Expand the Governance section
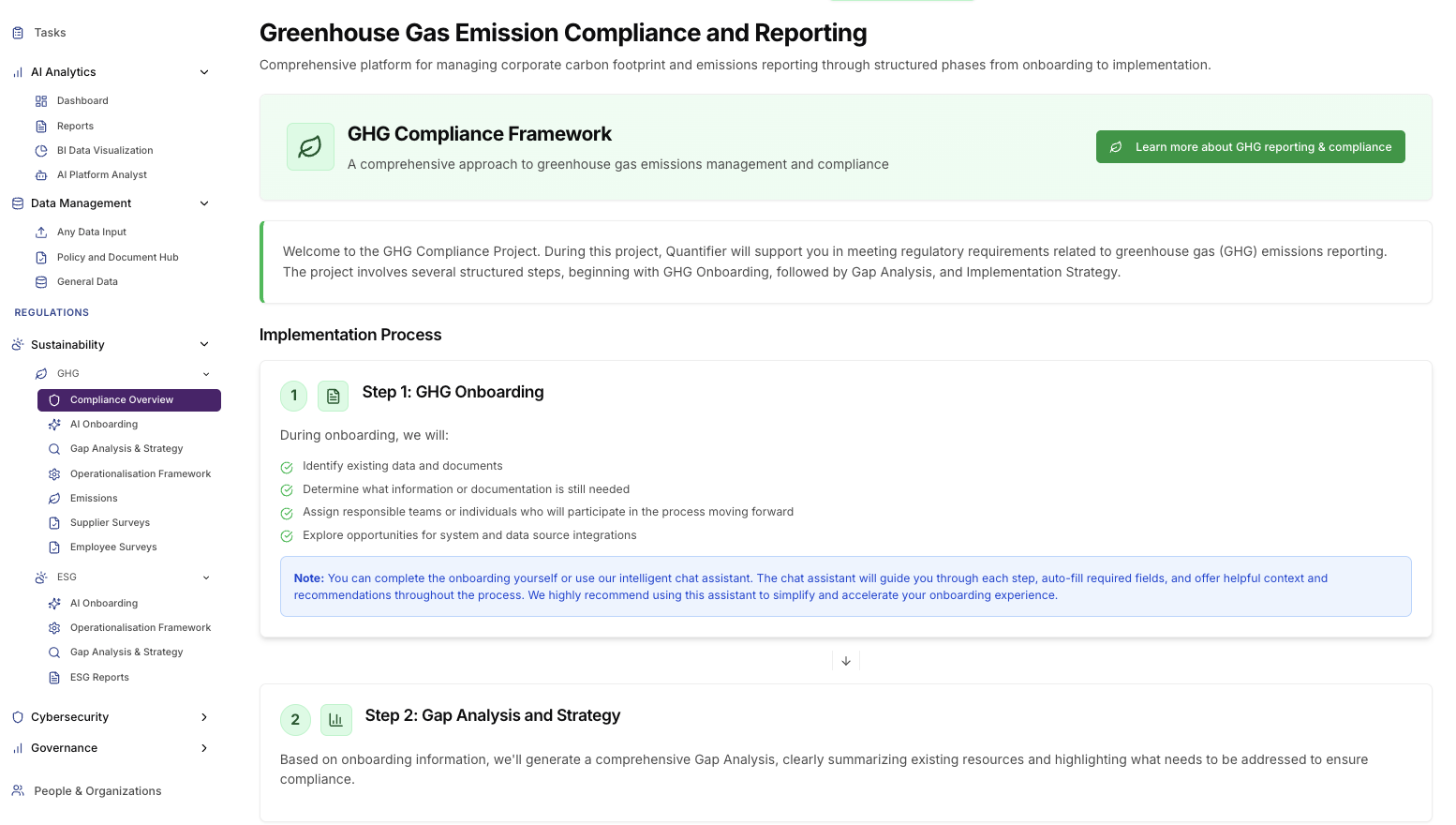This screenshot has width=1456, height=825. (204, 747)
